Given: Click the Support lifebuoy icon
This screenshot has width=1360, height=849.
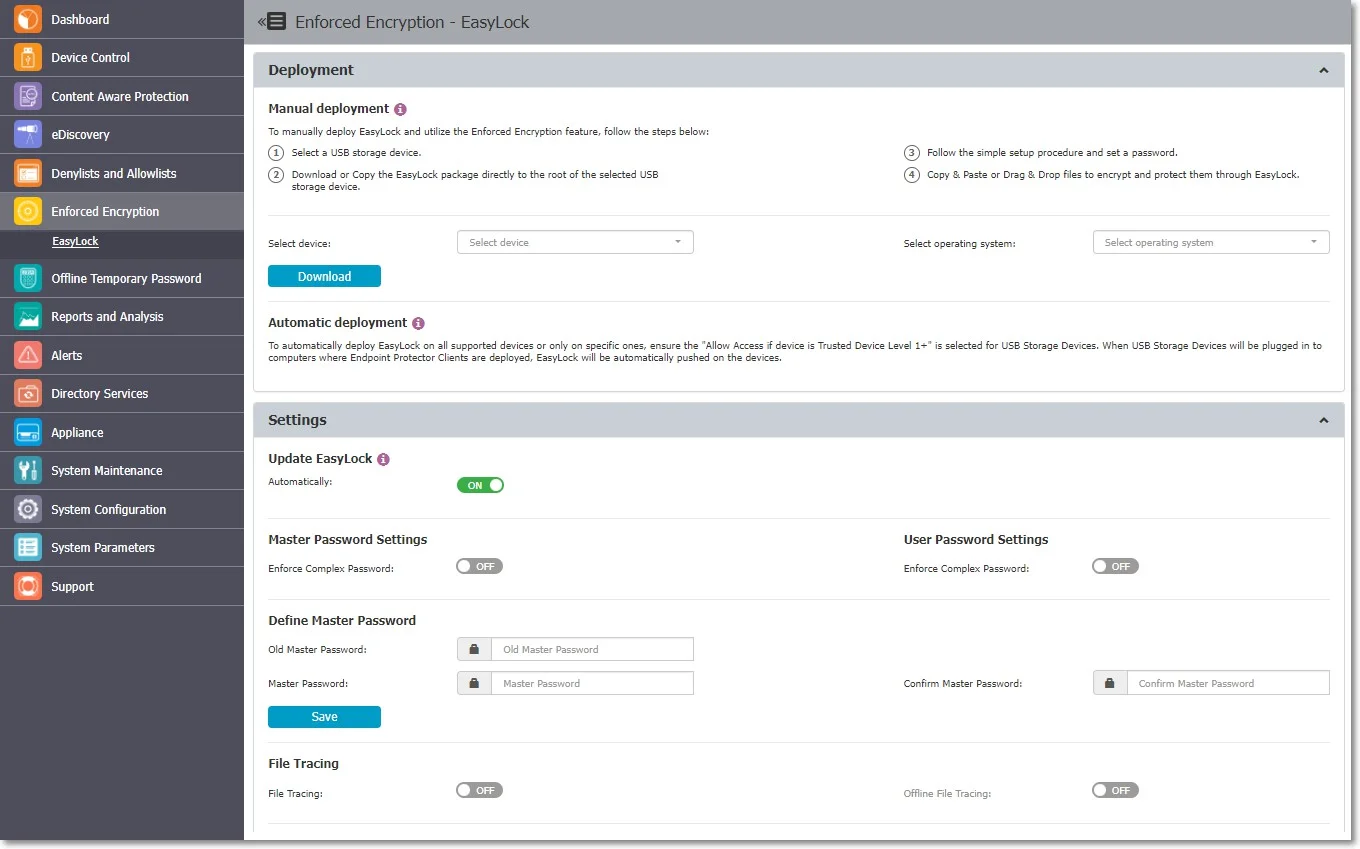Looking at the screenshot, I should click(28, 586).
